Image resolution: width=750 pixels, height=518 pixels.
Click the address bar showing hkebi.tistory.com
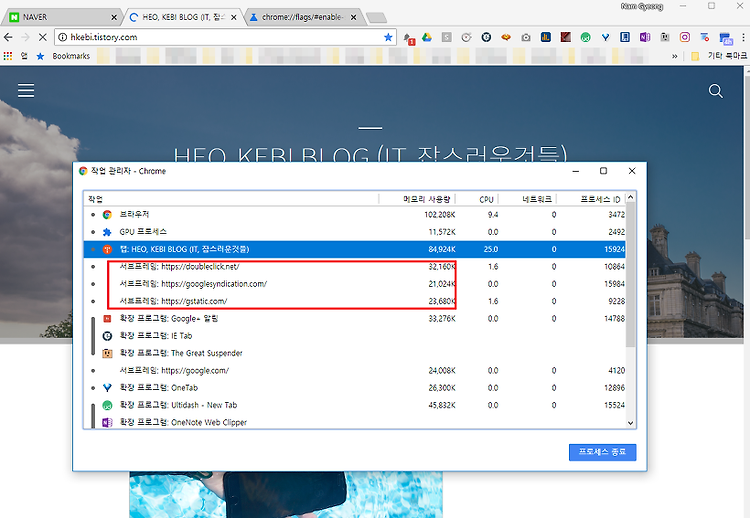click(x=225, y=37)
